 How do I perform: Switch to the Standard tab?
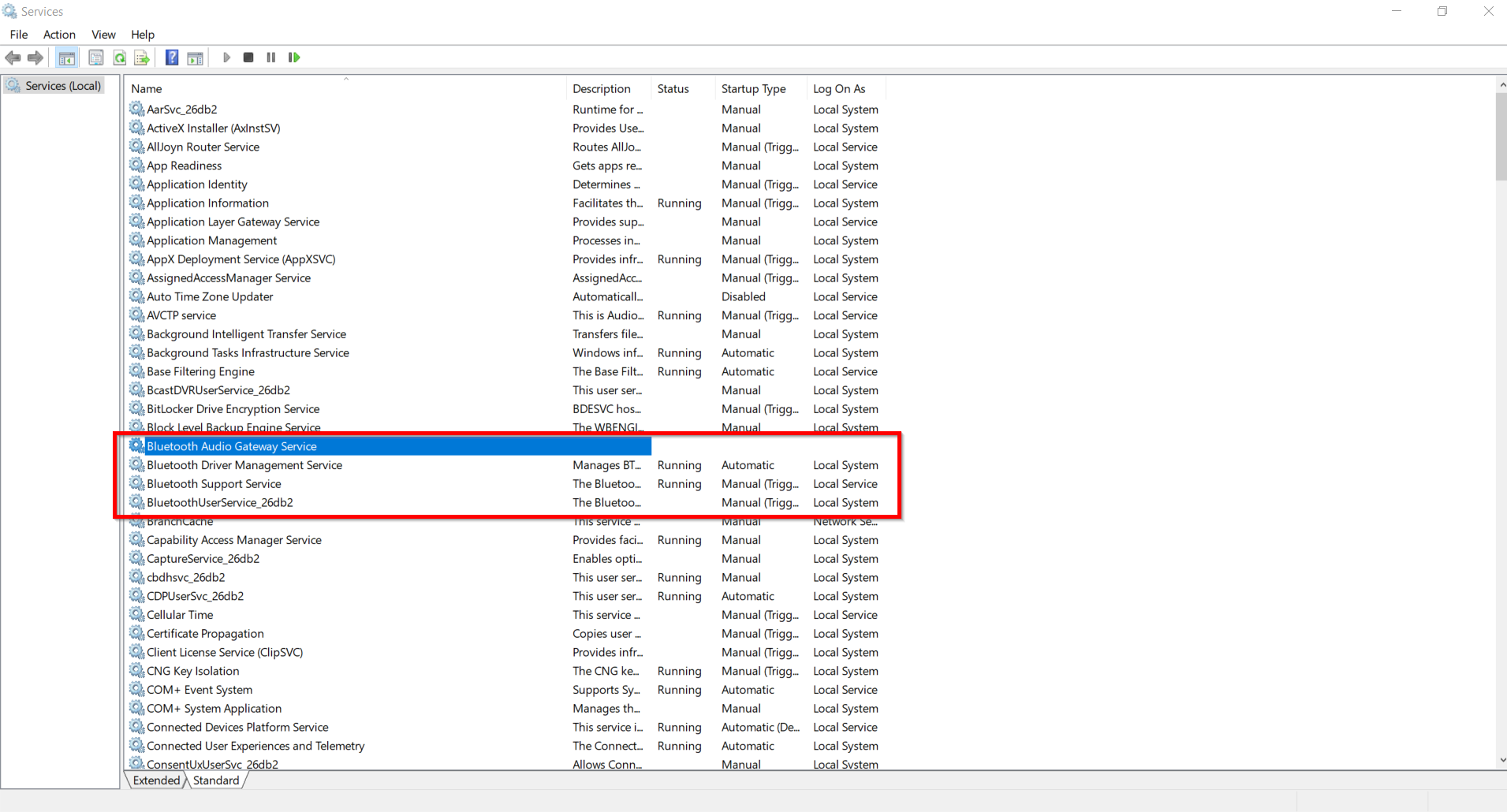pos(215,780)
